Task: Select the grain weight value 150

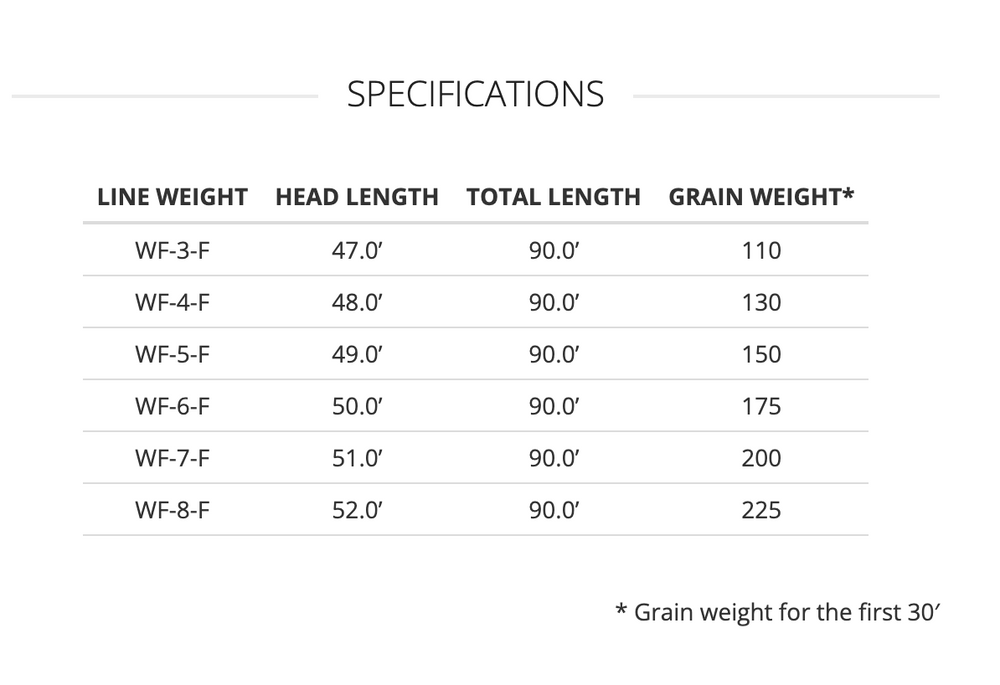Action: pos(761,354)
